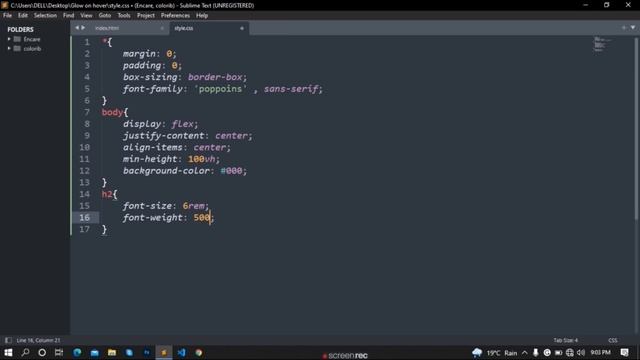
Task: Click the microphone tray icon
Action: (536, 353)
